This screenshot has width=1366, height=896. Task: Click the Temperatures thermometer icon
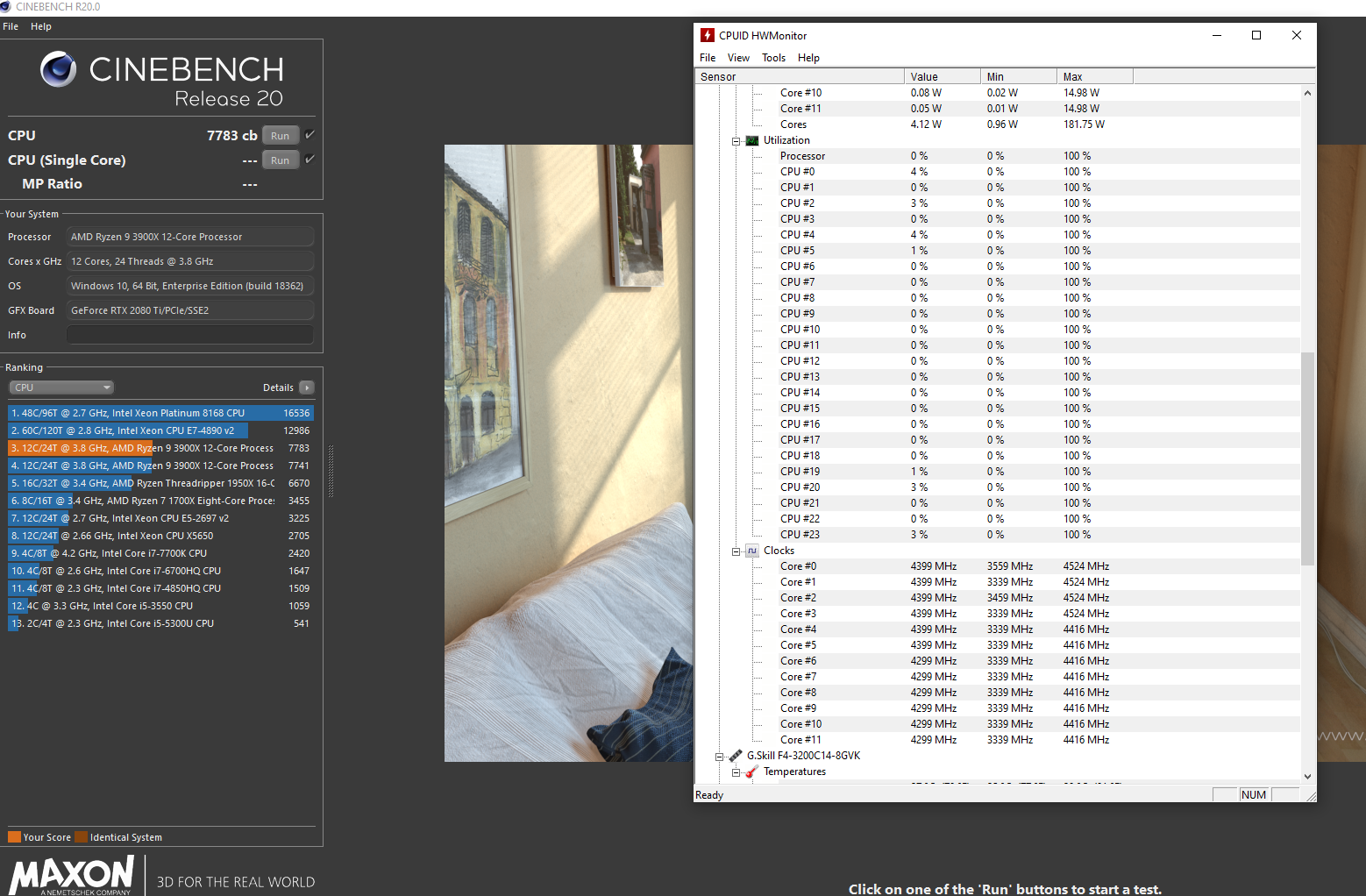pos(751,772)
